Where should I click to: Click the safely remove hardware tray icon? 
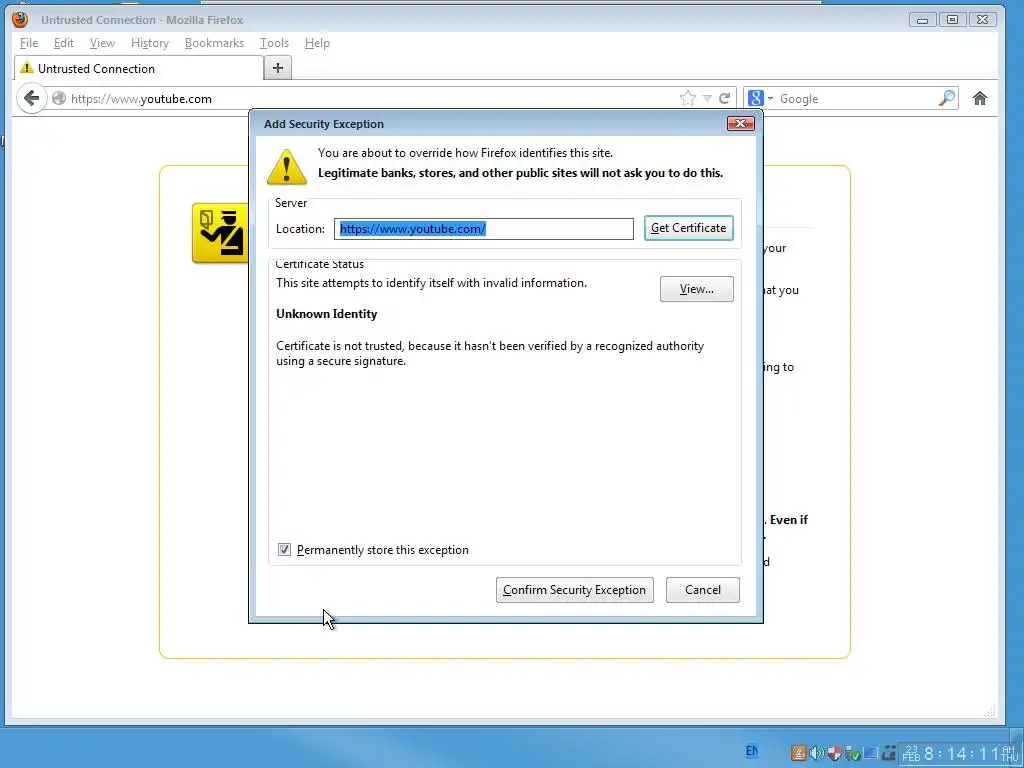852,753
